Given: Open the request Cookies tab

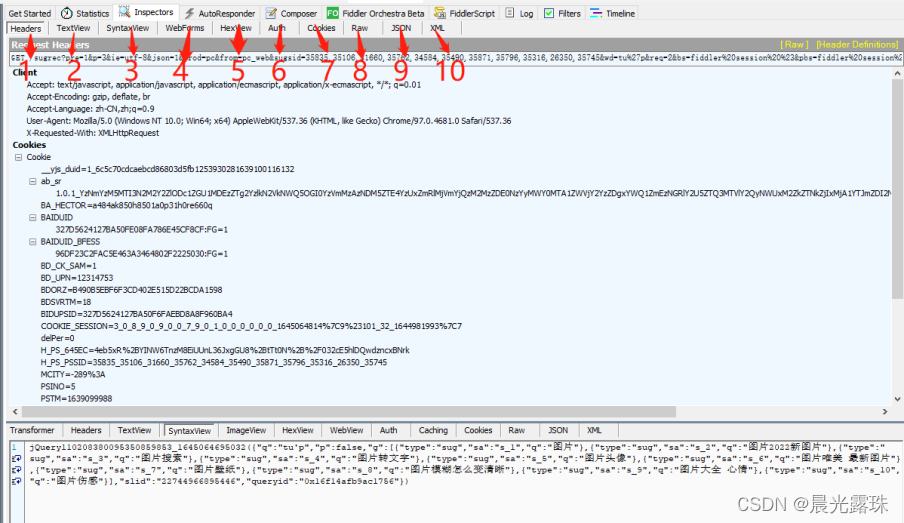Looking at the screenshot, I should pyautogui.click(x=321, y=28).
